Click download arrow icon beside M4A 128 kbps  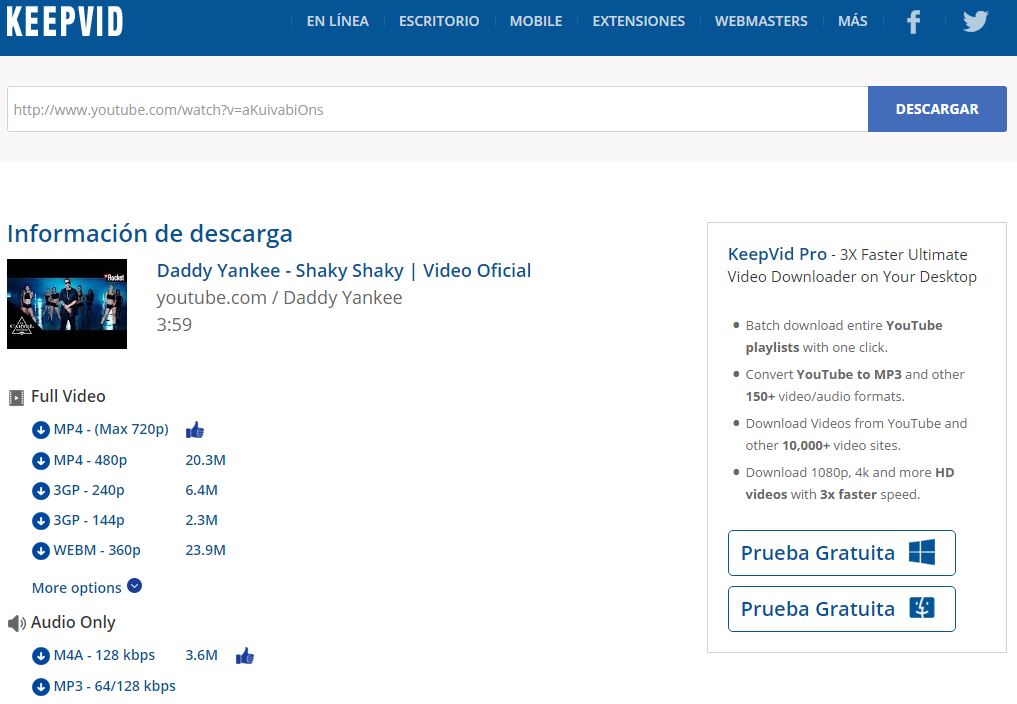41,656
